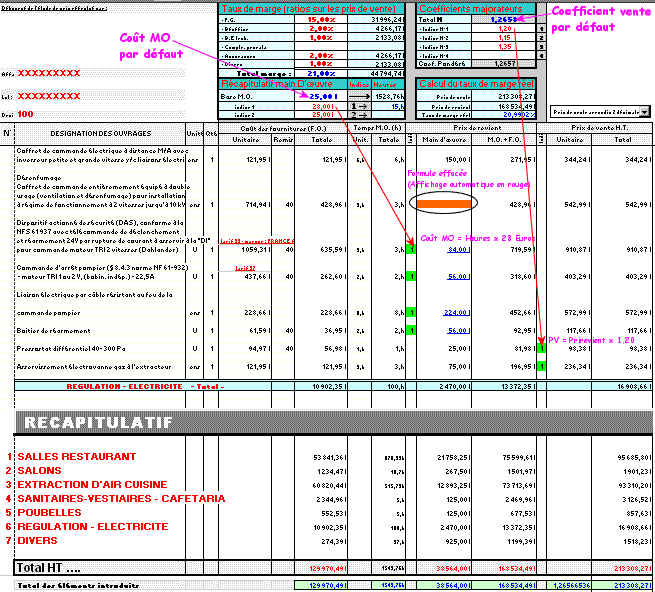Viewport: 655px width, 592px height.
Task: Select green index cell in Dahlander row
Action: pos(411,251)
